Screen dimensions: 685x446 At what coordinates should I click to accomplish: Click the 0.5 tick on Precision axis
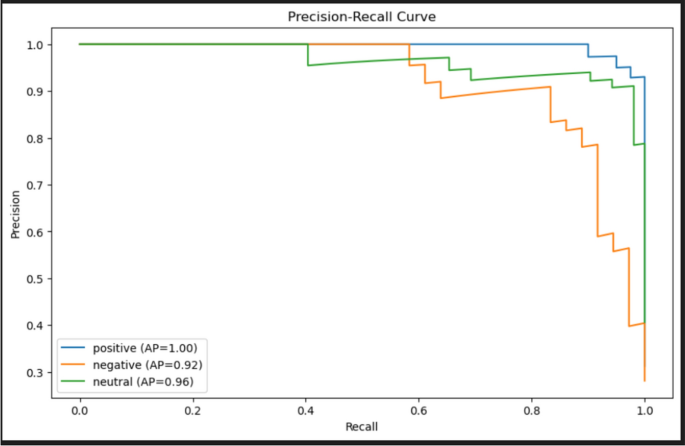tap(36, 279)
